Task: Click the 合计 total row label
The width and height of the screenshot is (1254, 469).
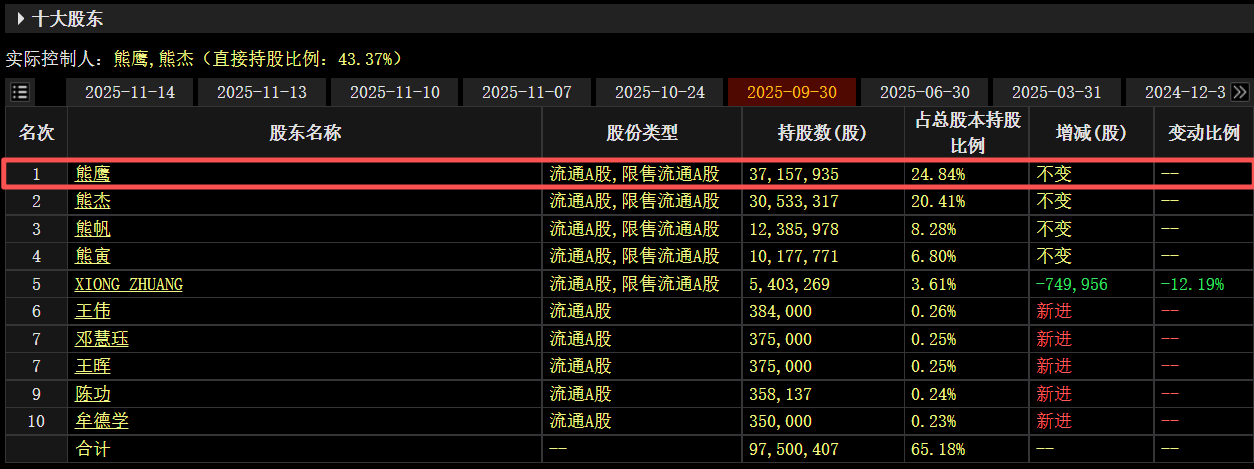Action: [x=93, y=450]
